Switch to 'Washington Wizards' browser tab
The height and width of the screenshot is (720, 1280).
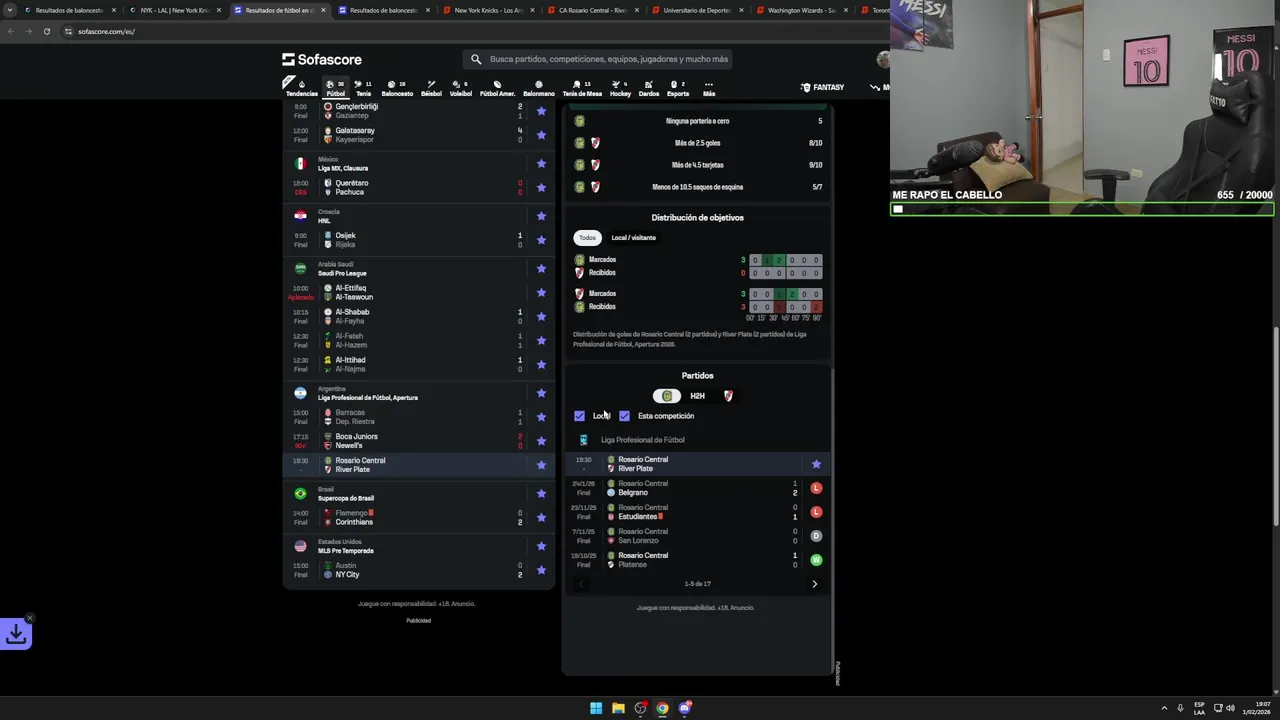pos(802,10)
